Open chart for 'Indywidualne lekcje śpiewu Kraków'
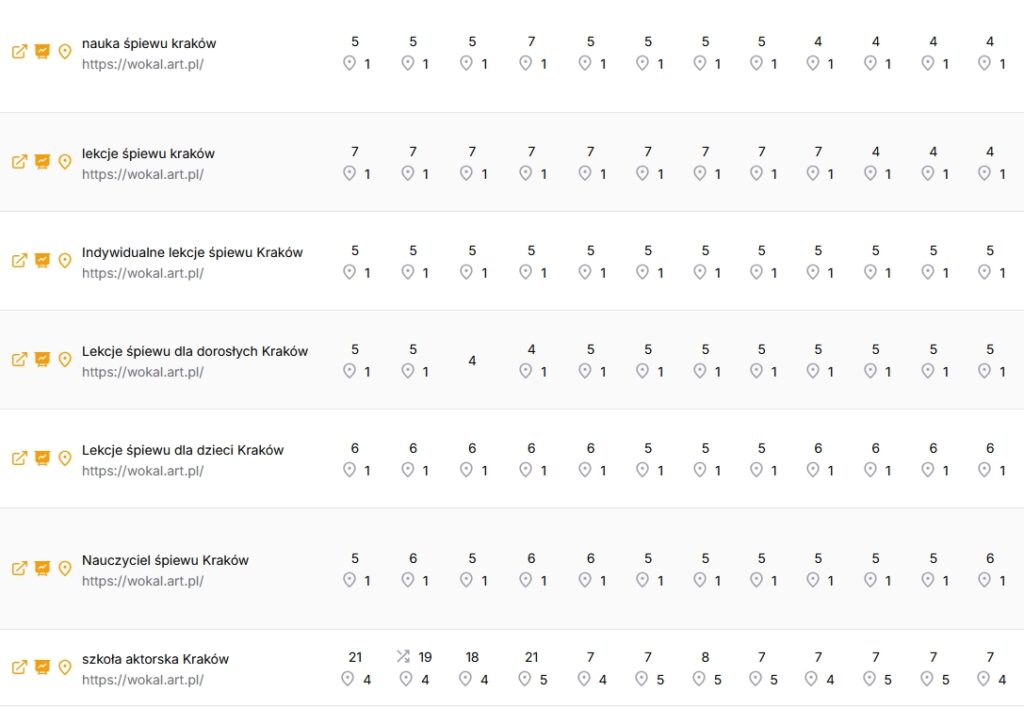Screen dimensions: 1024x707 tap(42, 261)
